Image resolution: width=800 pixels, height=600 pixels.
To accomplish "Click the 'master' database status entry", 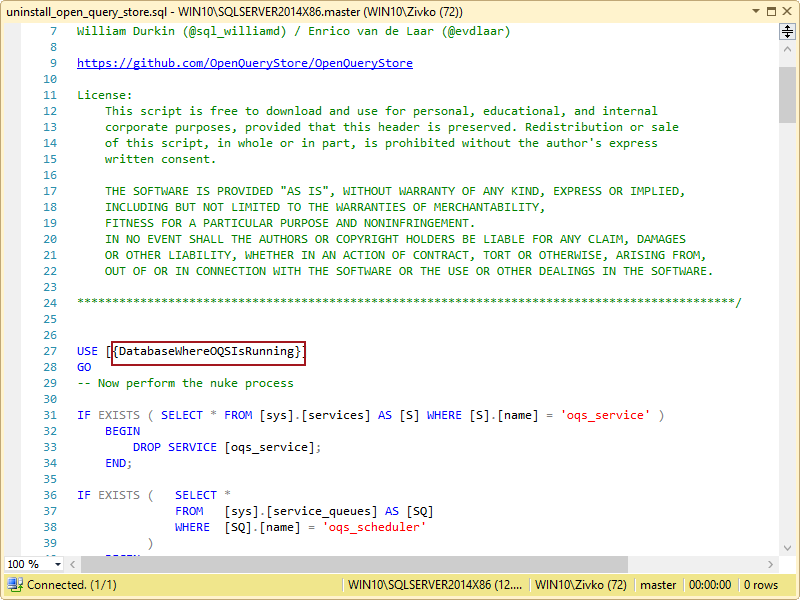I will [658, 585].
